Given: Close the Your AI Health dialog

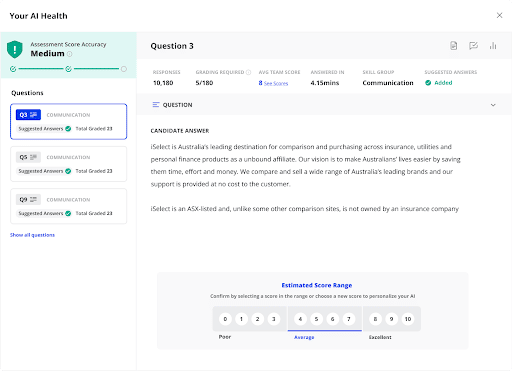Looking at the screenshot, I should click(499, 15).
